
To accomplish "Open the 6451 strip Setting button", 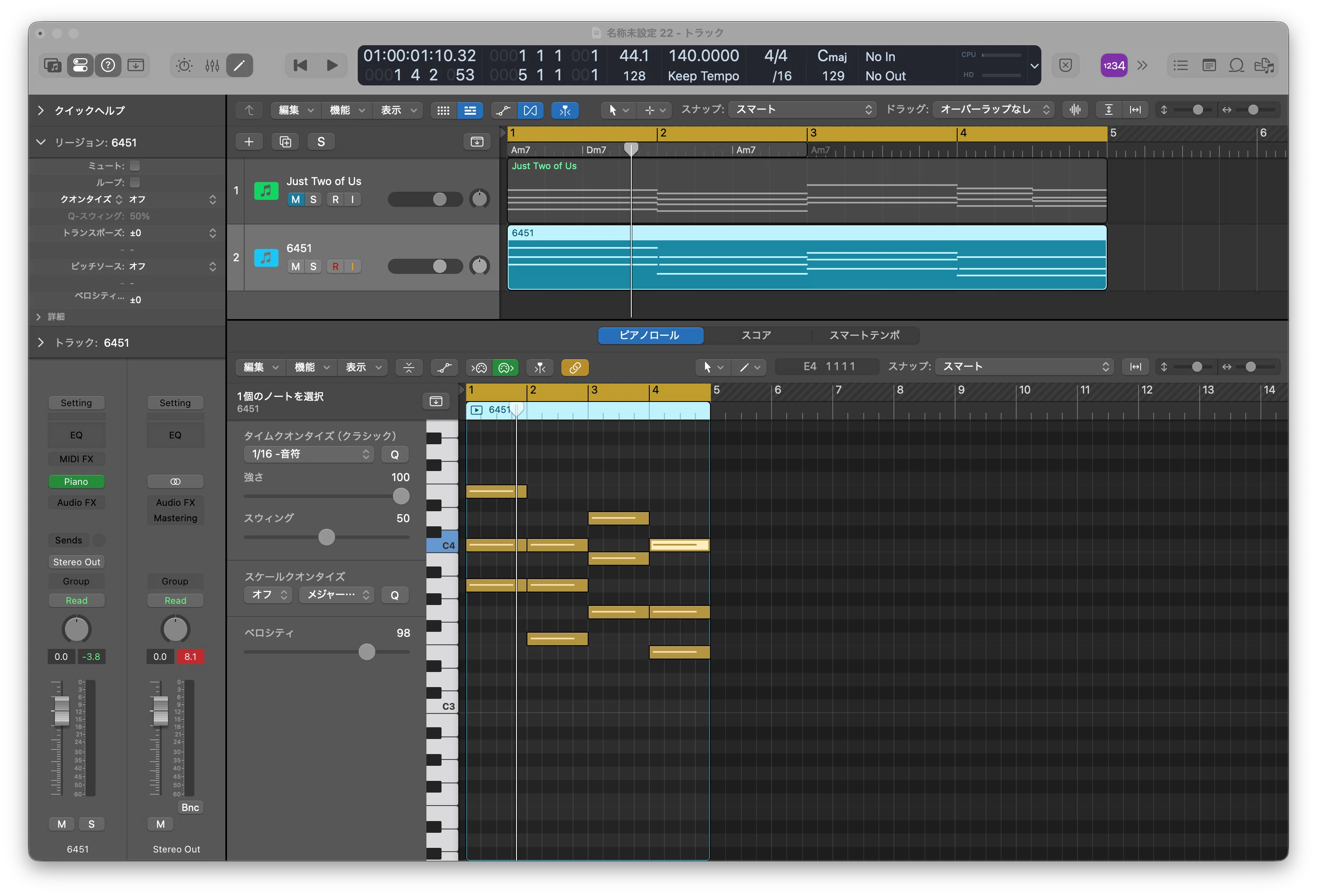I will pyautogui.click(x=76, y=403).
